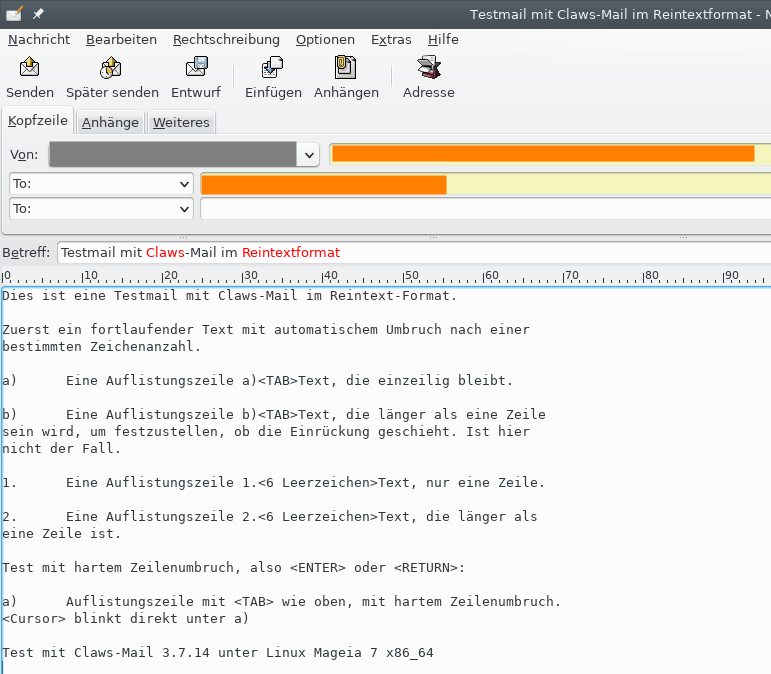Click the ruler above message body
771x674 pixels.
tap(386, 277)
